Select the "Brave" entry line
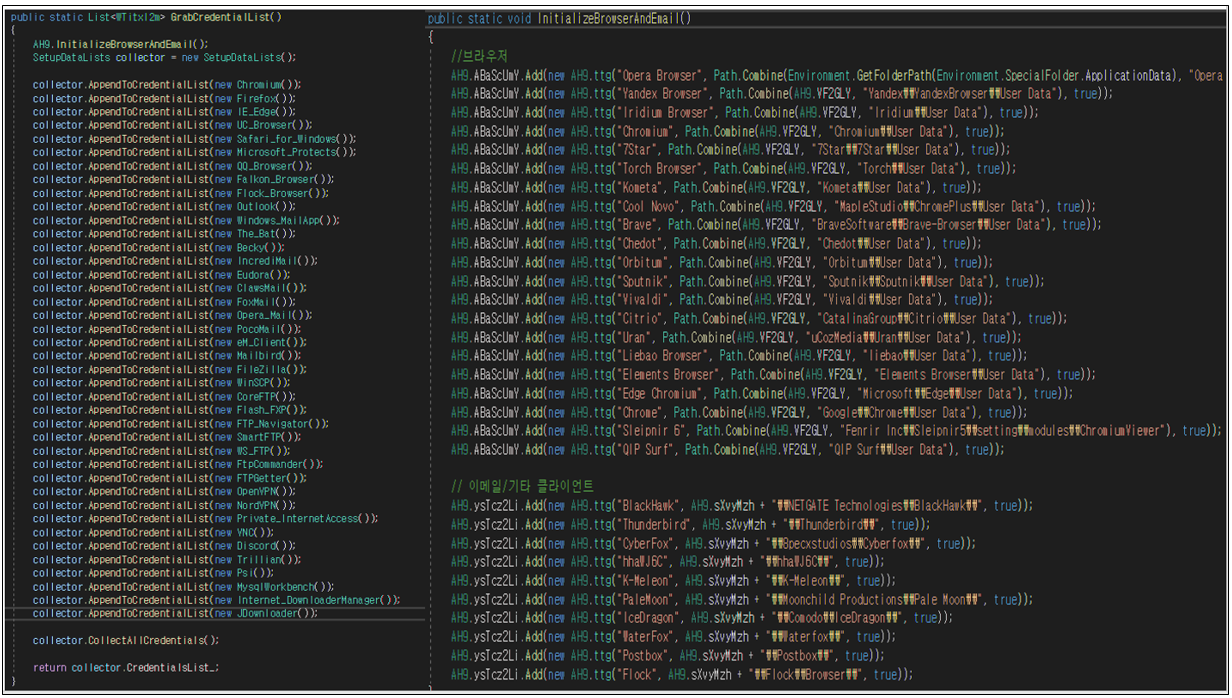This screenshot has height=698, width=1232. tap(776, 225)
